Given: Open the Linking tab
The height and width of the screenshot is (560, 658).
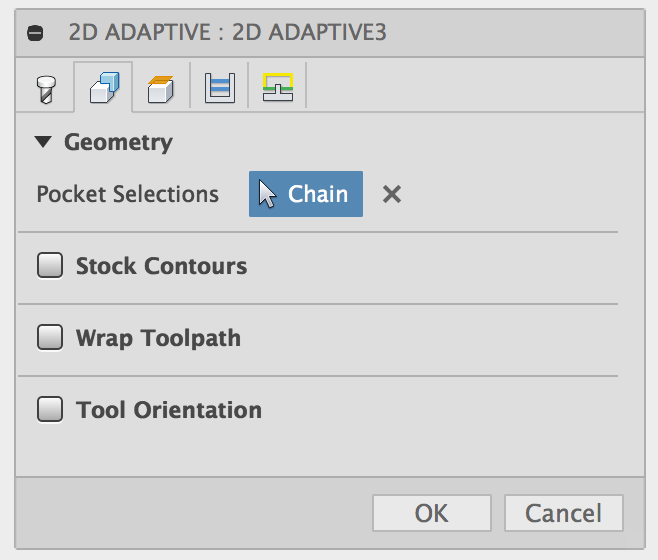Looking at the screenshot, I should point(277,88).
